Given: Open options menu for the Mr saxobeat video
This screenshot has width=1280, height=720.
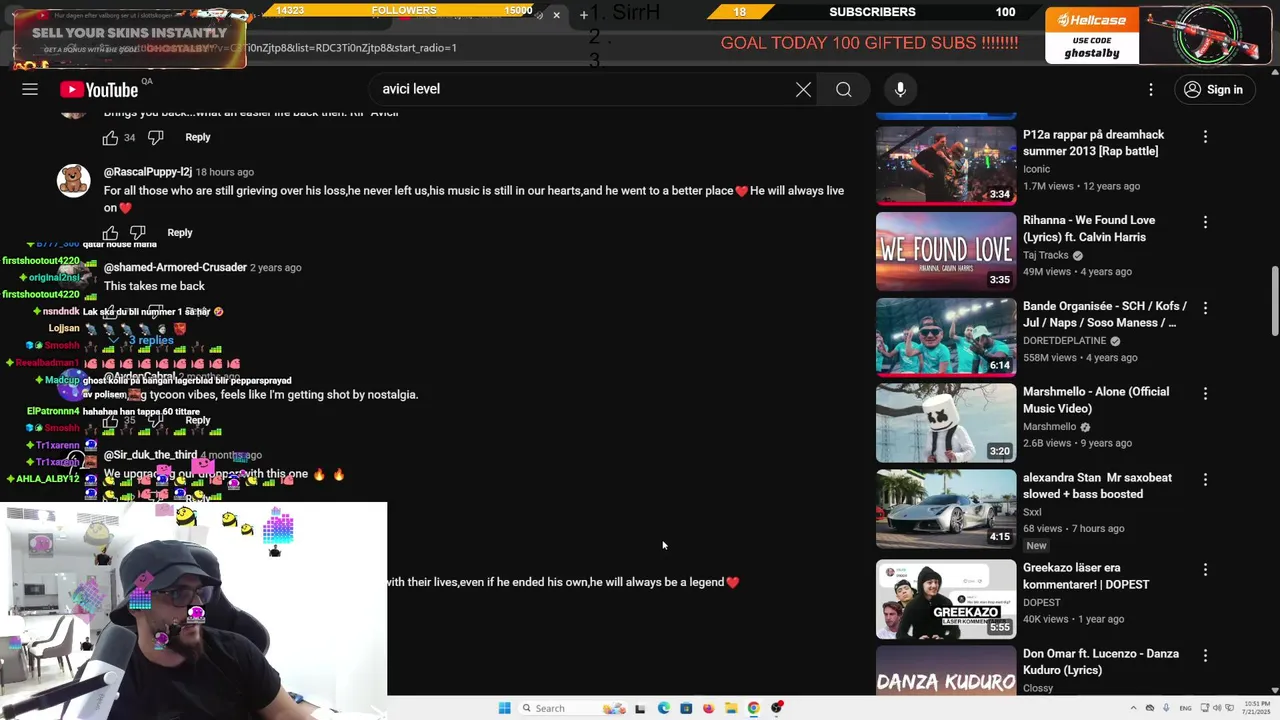Looking at the screenshot, I should pos(1205,480).
